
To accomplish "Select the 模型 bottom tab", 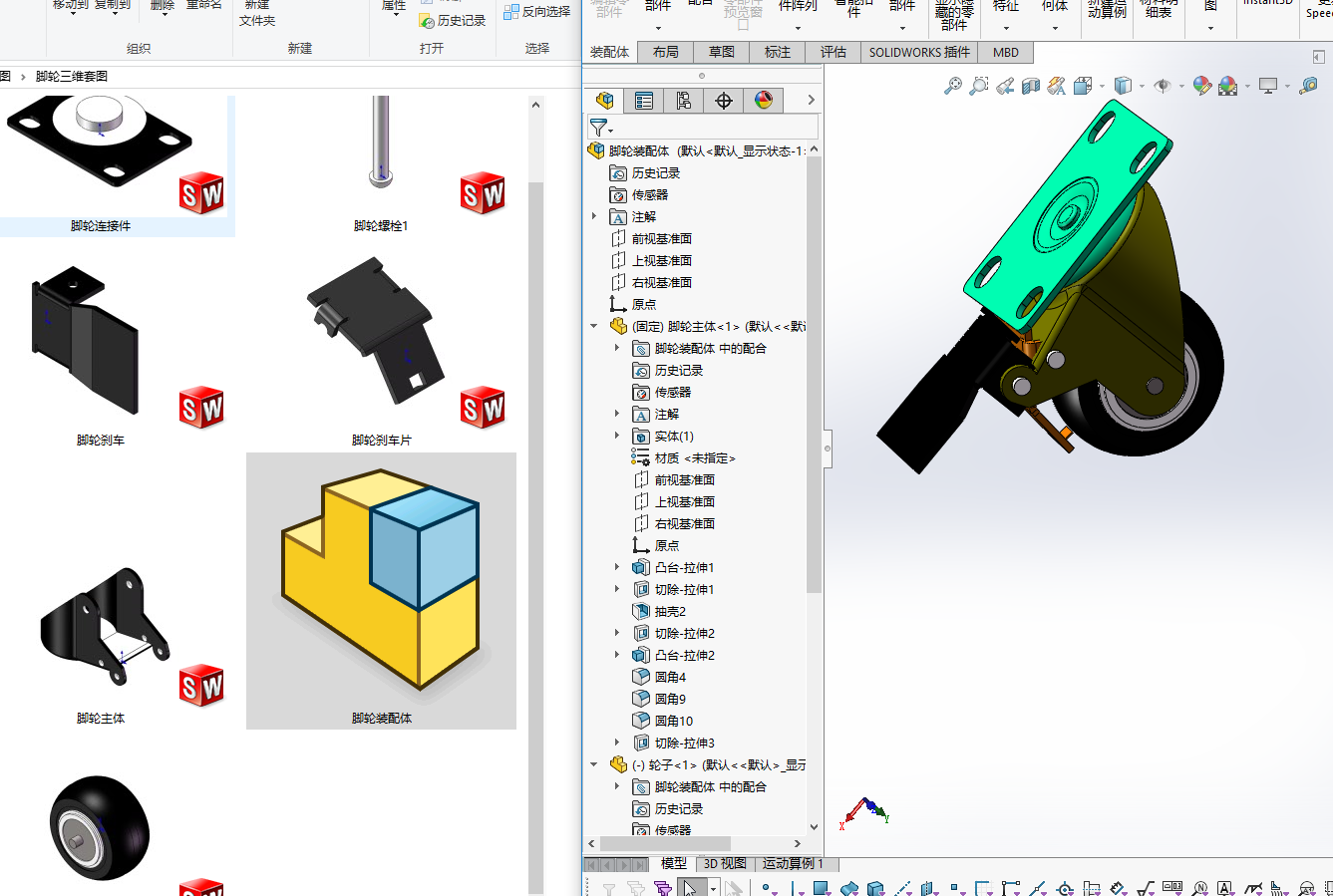I will (674, 864).
